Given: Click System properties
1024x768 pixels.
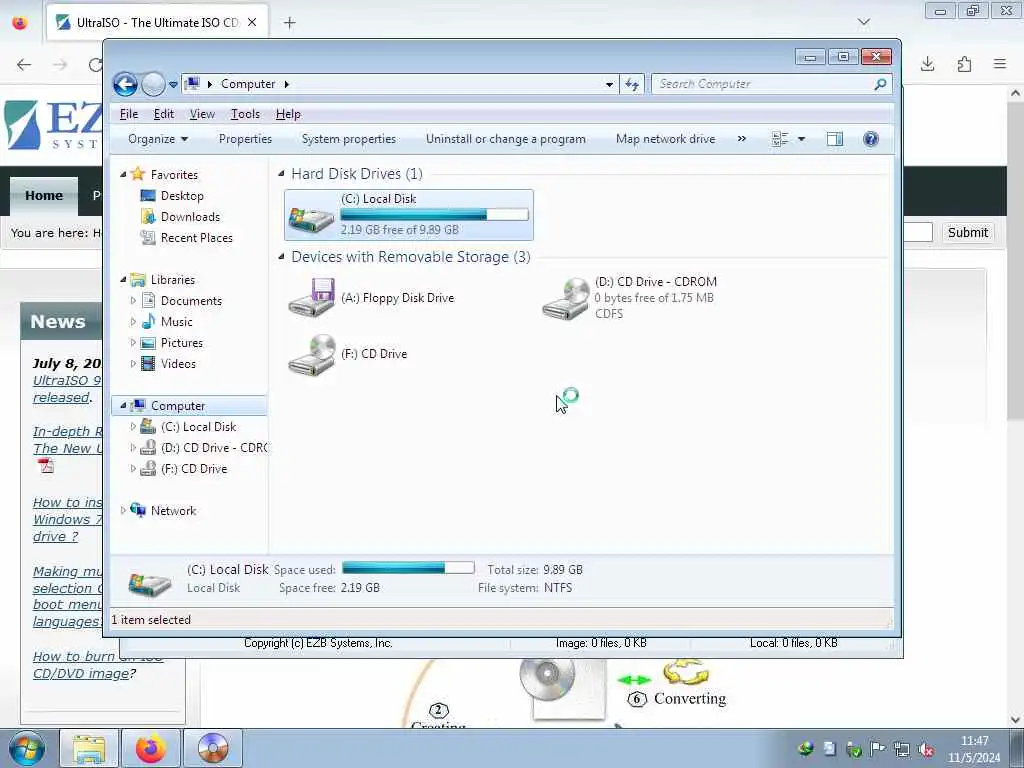Looking at the screenshot, I should [349, 139].
